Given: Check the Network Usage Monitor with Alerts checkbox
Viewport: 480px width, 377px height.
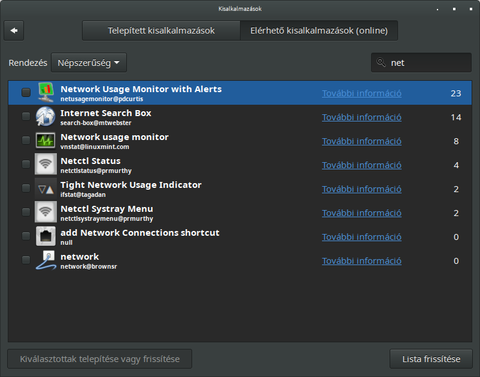Looking at the screenshot, I should point(26,92).
